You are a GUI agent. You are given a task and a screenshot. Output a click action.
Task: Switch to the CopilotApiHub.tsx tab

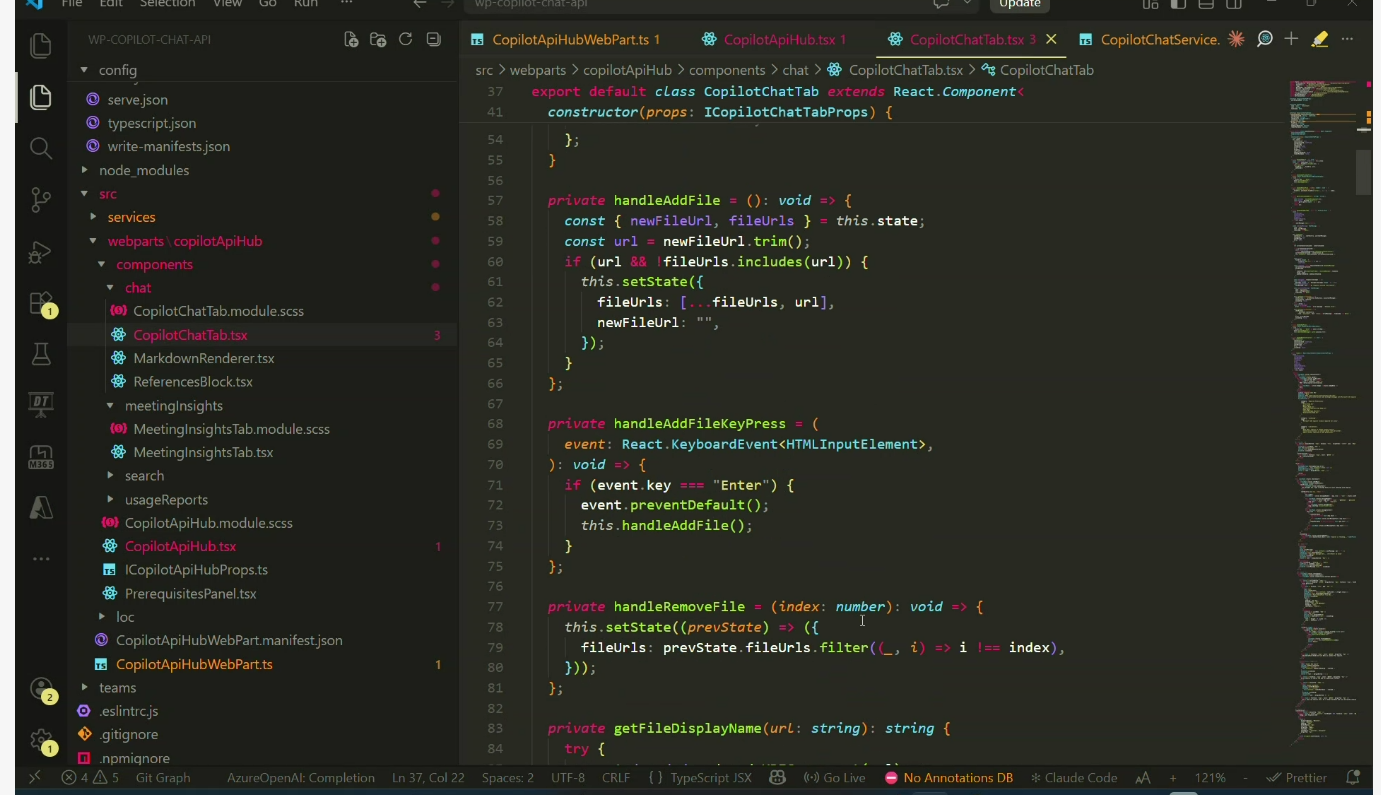point(778,40)
